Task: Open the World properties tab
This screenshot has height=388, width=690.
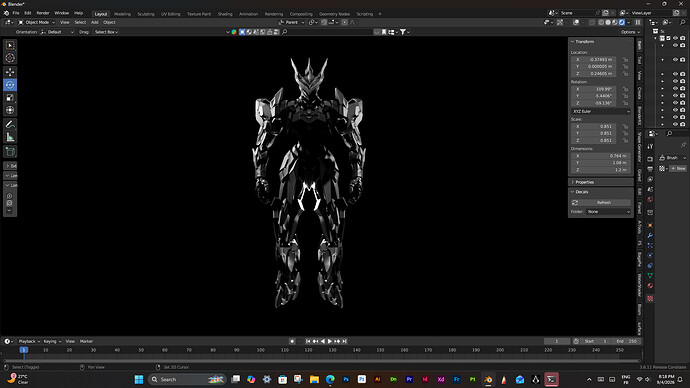Action: 650,199
